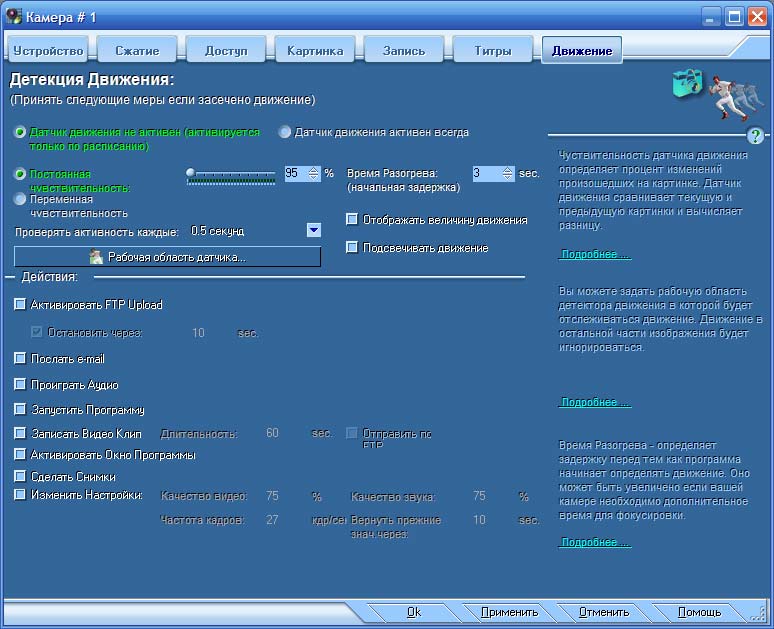Screen dimensions: 774x629
Task: Click the video clip Длительность value 60
Action: coord(272,433)
